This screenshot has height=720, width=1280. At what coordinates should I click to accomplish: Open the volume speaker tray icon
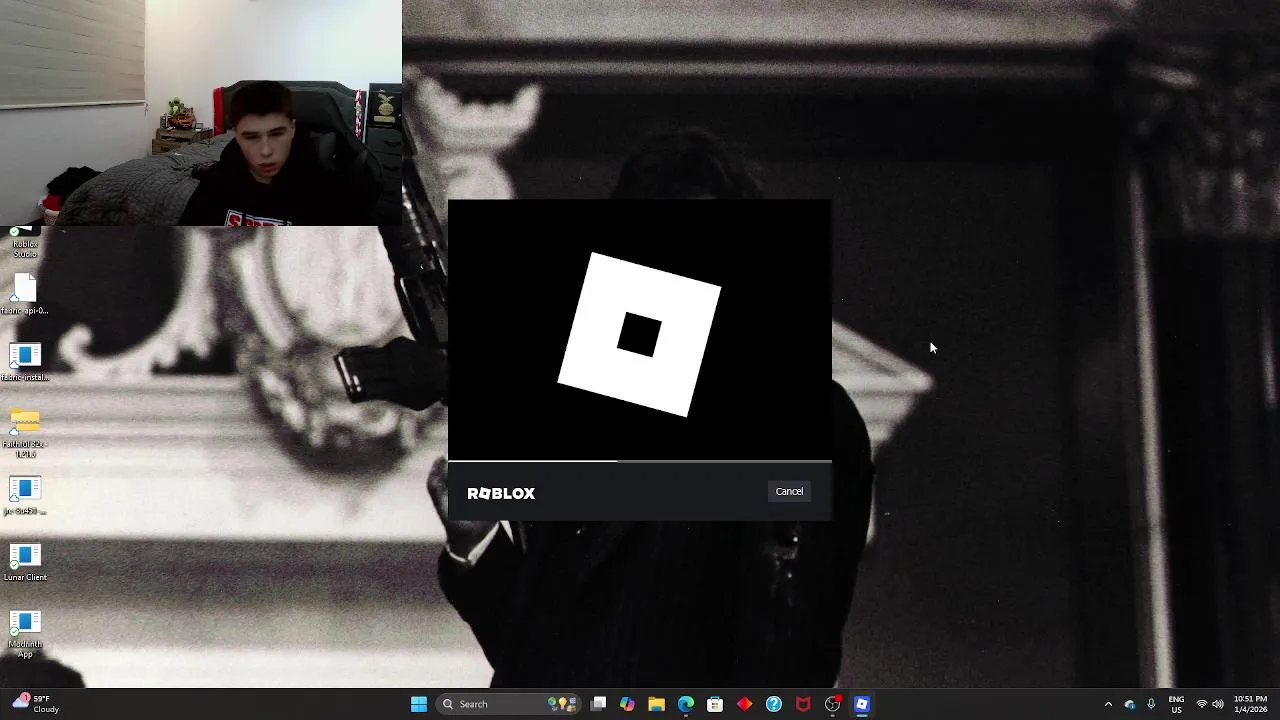pos(1218,704)
